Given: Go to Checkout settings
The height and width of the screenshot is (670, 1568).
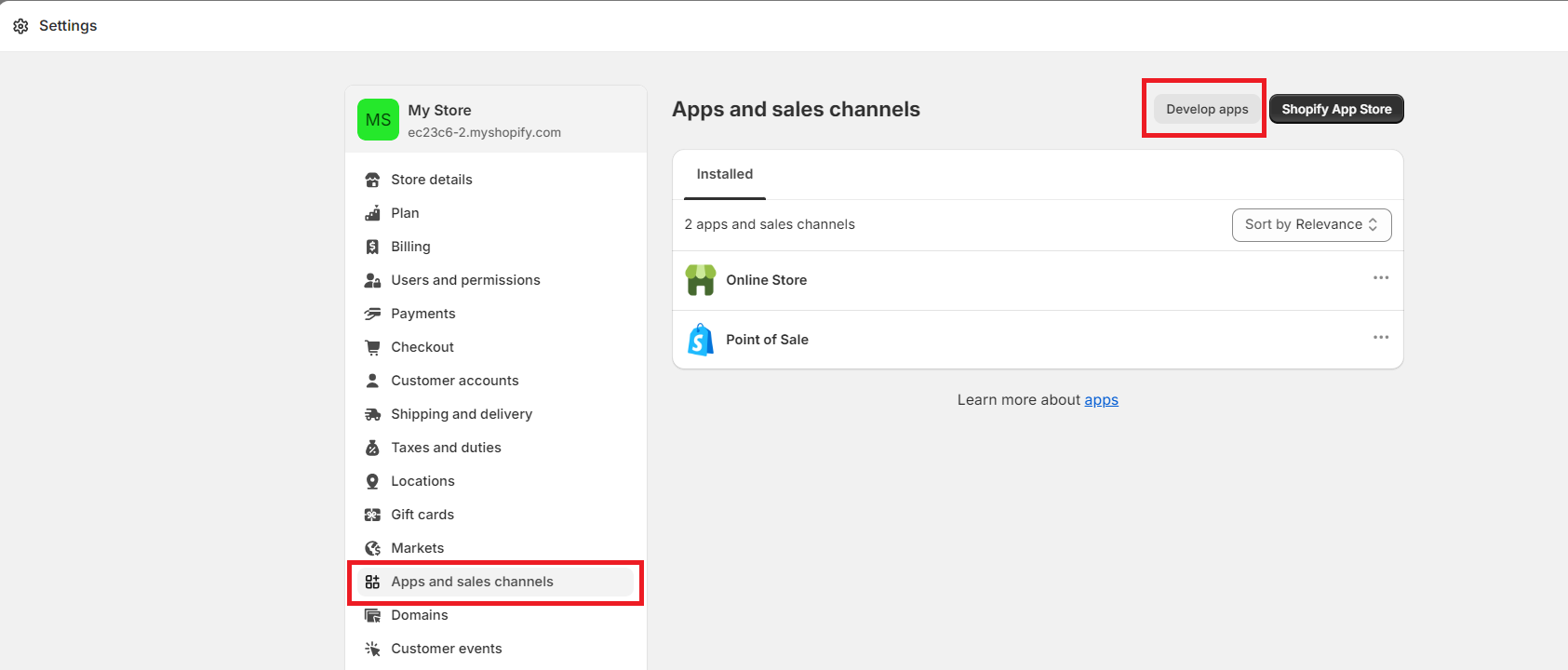Looking at the screenshot, I should tap(495, 347).
